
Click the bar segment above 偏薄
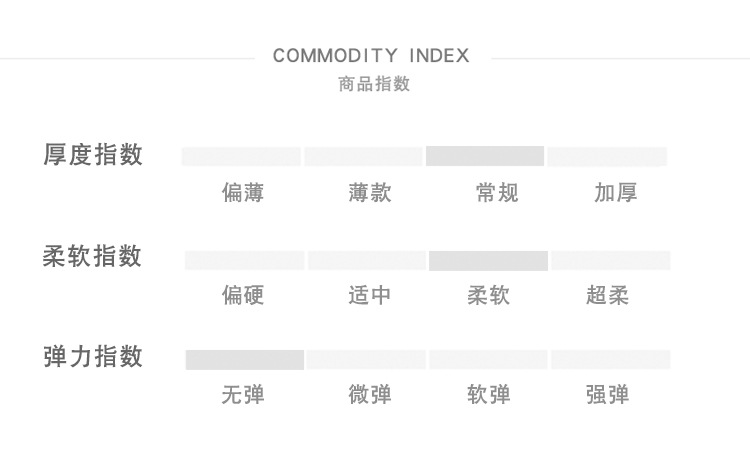click(x=241, y=156)
